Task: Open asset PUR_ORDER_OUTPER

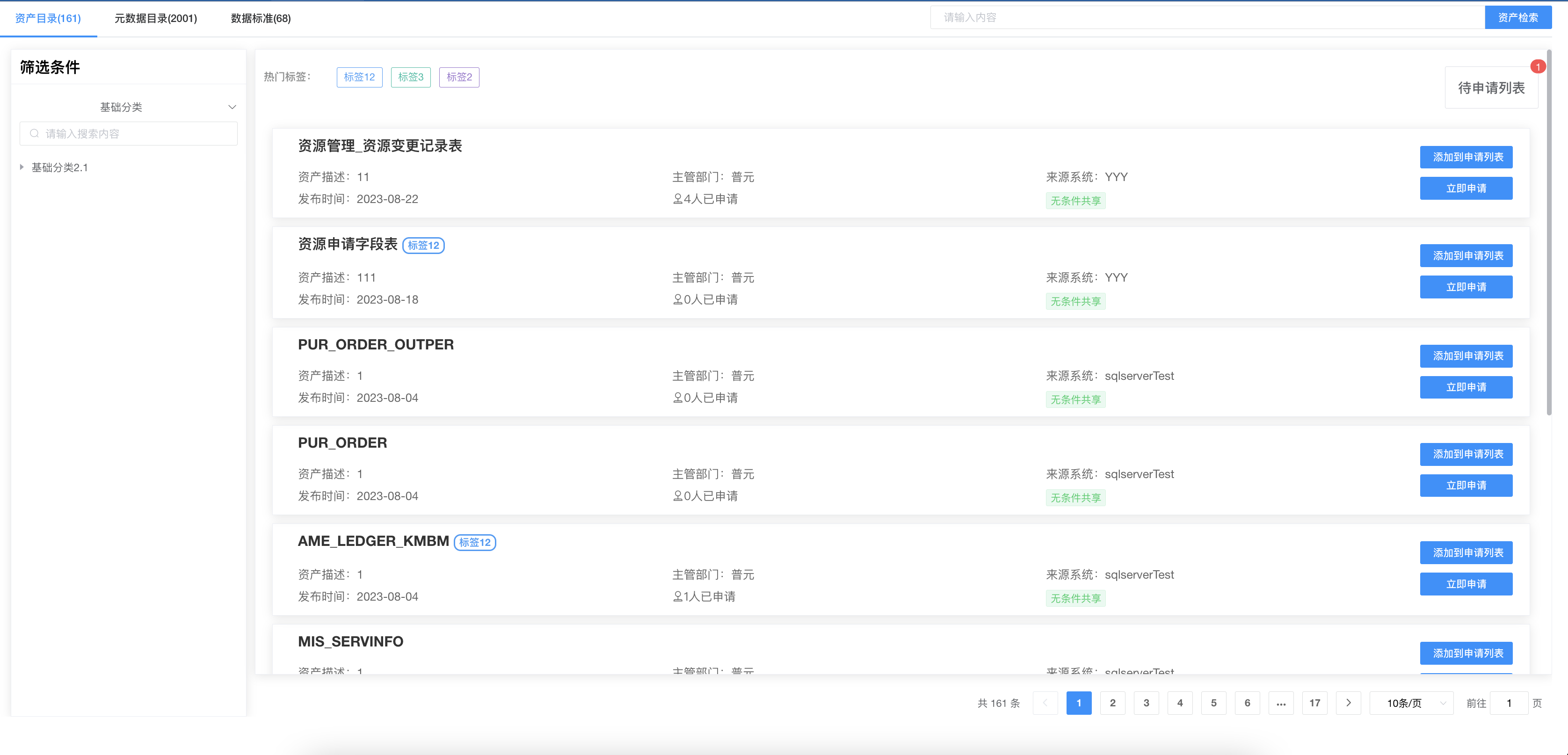Action: click(x=376, y=345)
